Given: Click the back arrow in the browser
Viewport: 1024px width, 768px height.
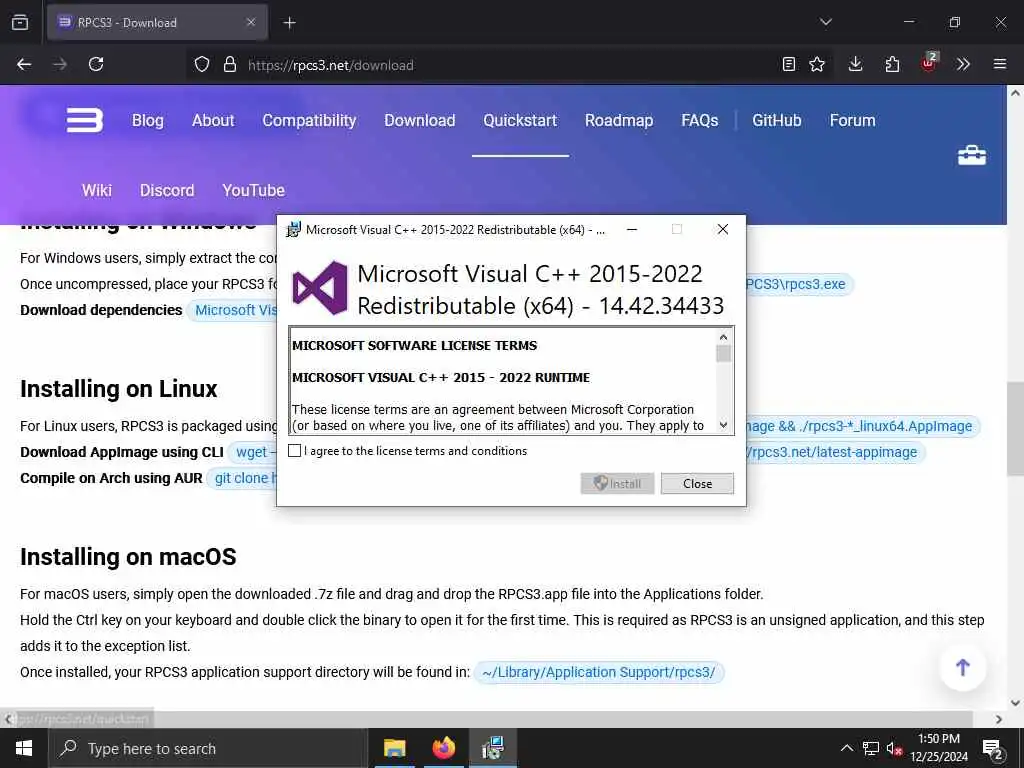Looking at the screenshot, I should (x=24, y=64).
